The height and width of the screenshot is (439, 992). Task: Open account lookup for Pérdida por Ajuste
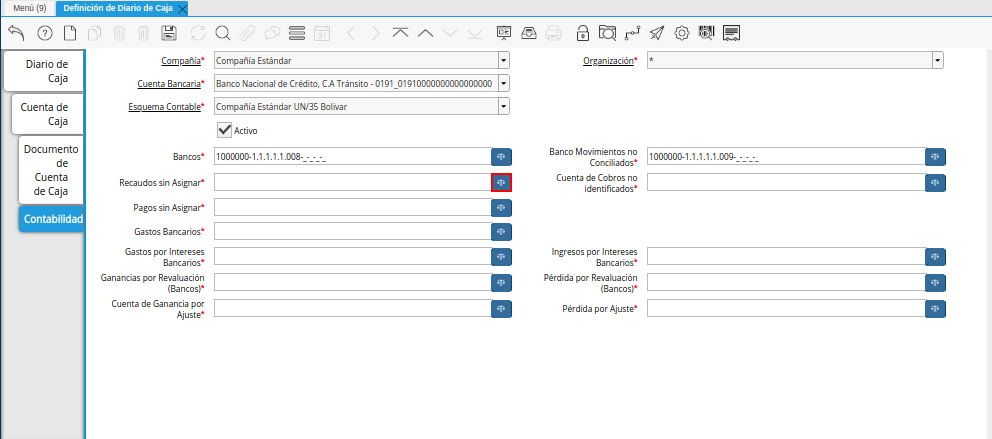(936, 309)
